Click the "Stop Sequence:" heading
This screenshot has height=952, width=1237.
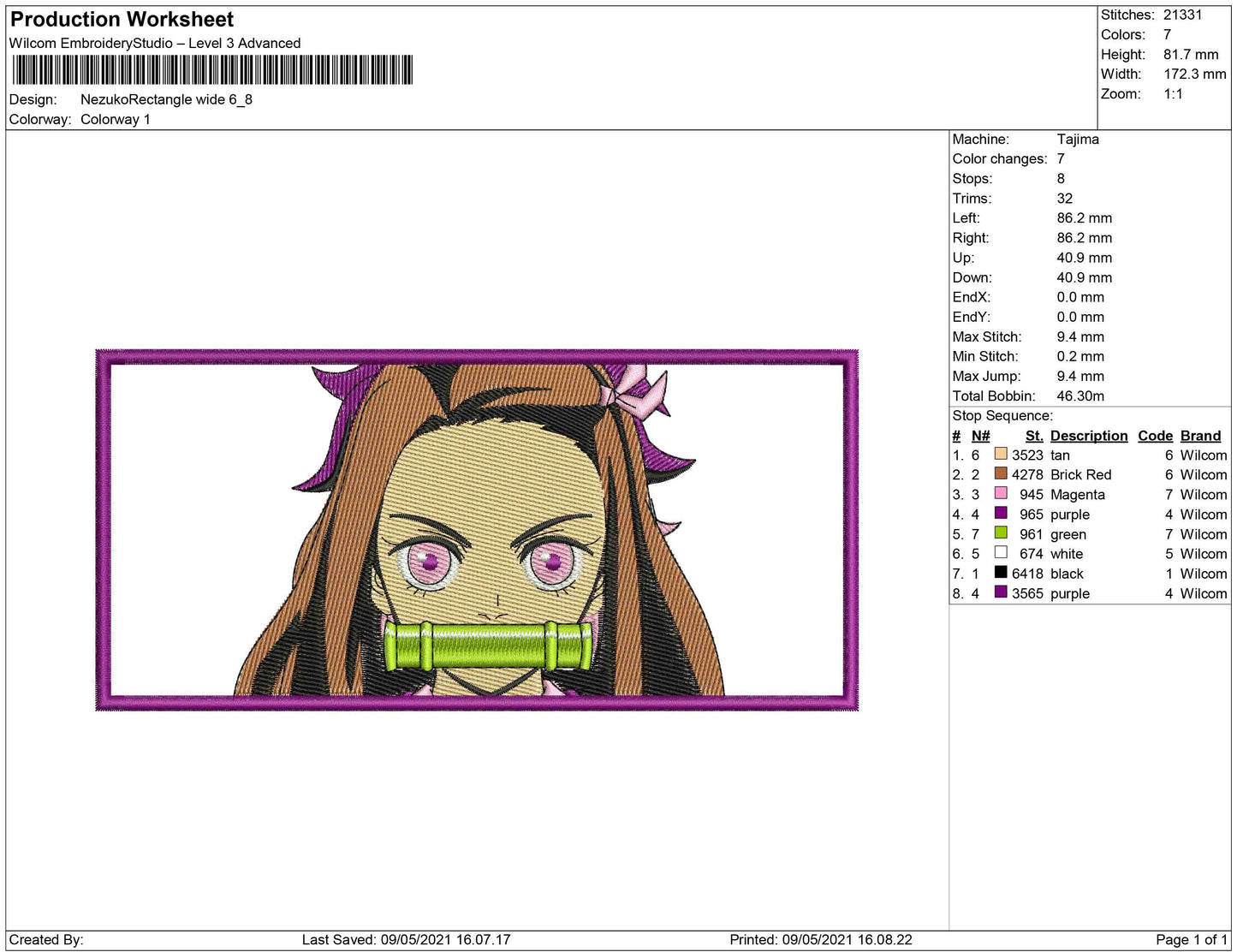pos(1002,416)
